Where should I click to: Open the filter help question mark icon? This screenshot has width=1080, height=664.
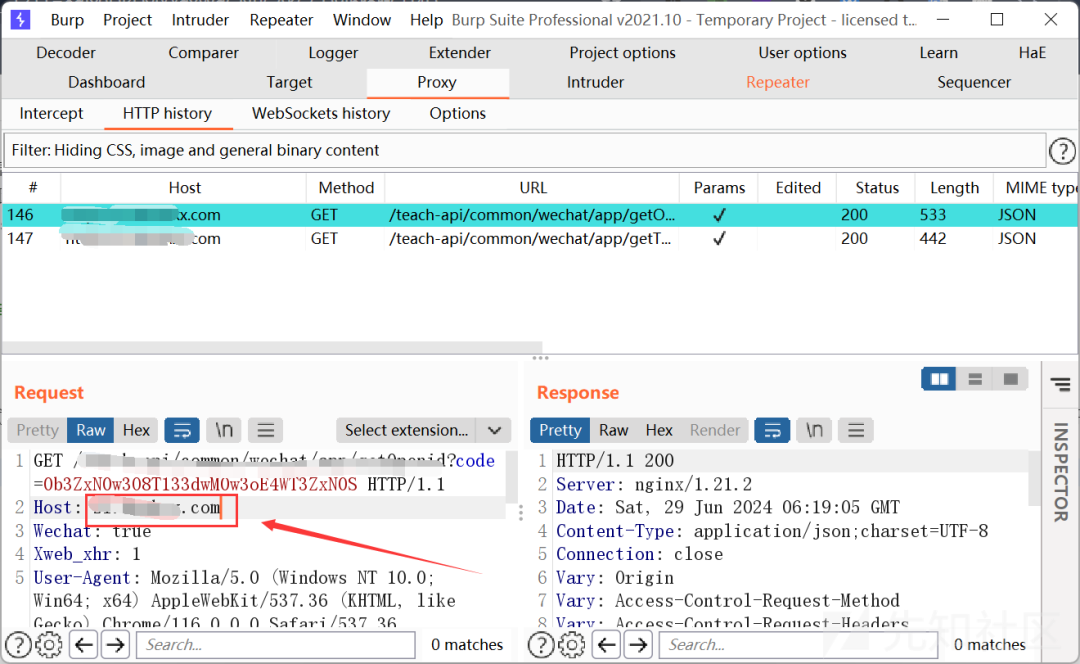pyautogui.click(x=1062, y=151)
